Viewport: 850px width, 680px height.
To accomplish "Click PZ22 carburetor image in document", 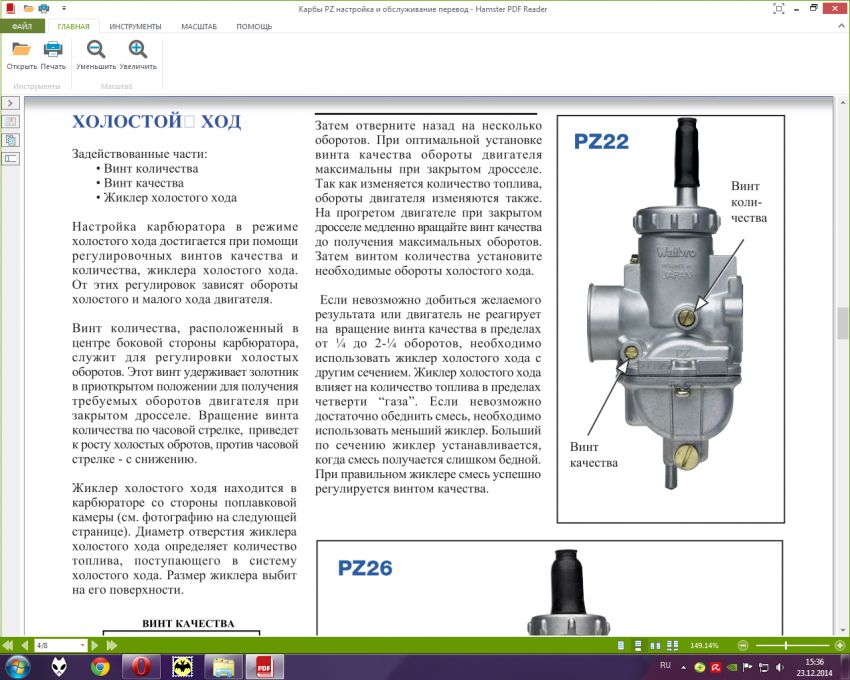I will 665,305.
